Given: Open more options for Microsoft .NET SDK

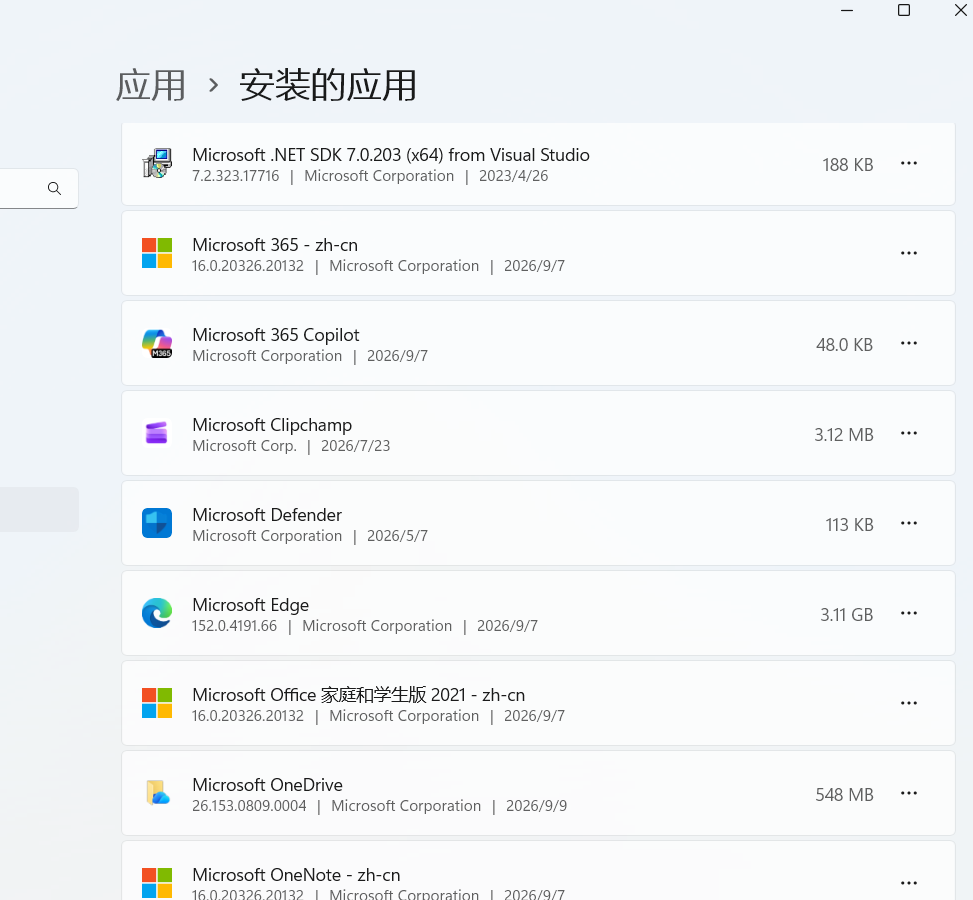Looking at the screenshot, I should 909,163.
